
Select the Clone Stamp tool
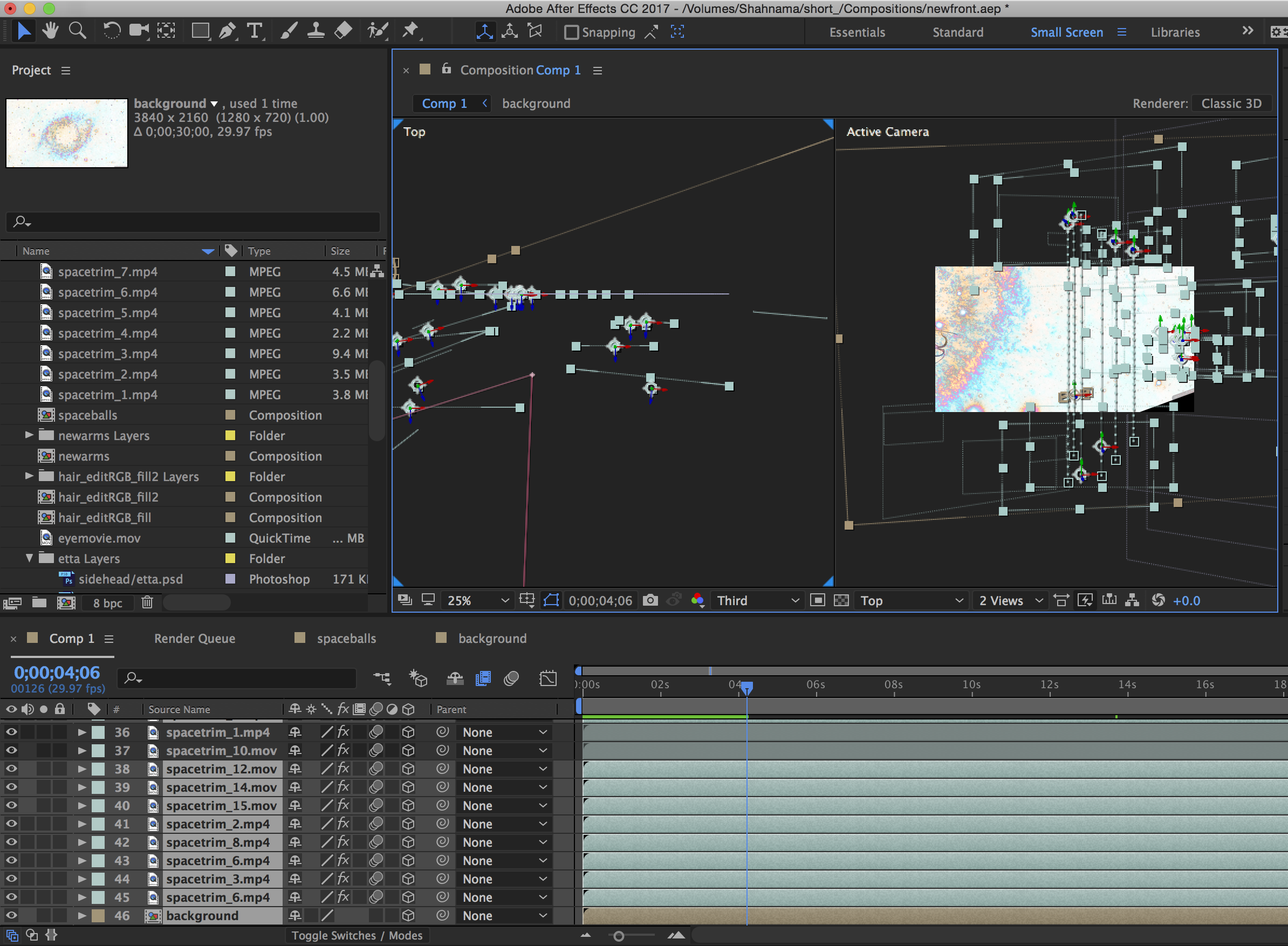pyautogui.click(x=316, y=31)
